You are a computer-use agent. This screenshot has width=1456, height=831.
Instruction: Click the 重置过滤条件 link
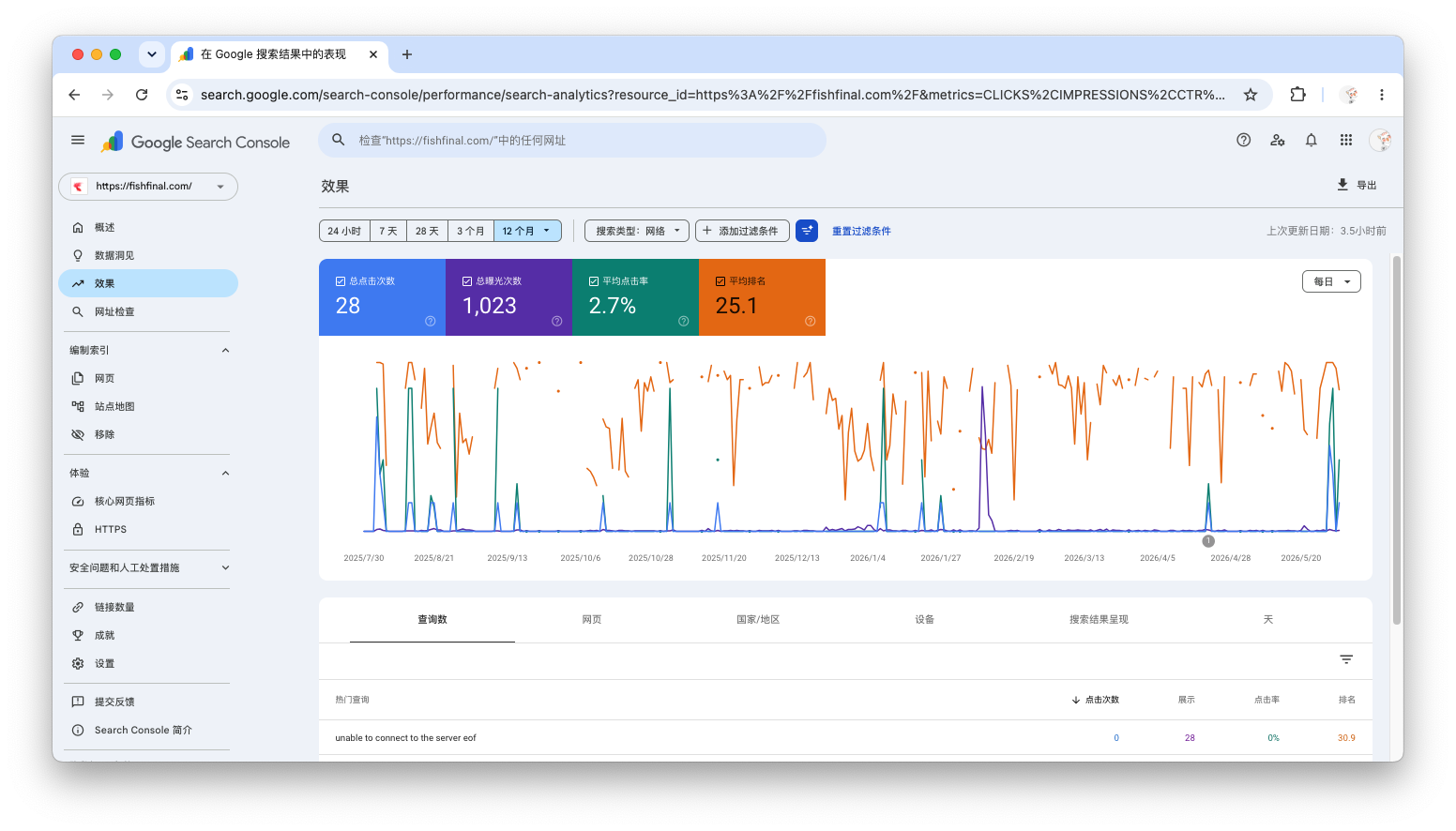861,231
